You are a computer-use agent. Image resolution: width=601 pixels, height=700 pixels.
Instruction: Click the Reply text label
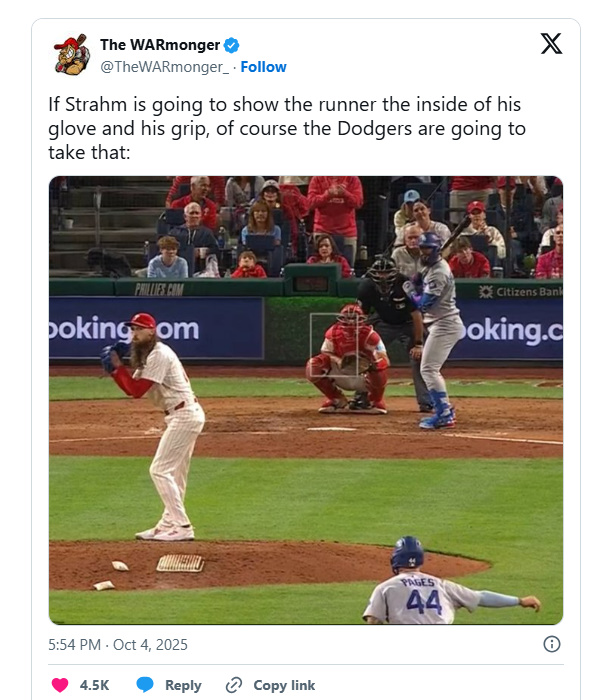click(183, 685)
